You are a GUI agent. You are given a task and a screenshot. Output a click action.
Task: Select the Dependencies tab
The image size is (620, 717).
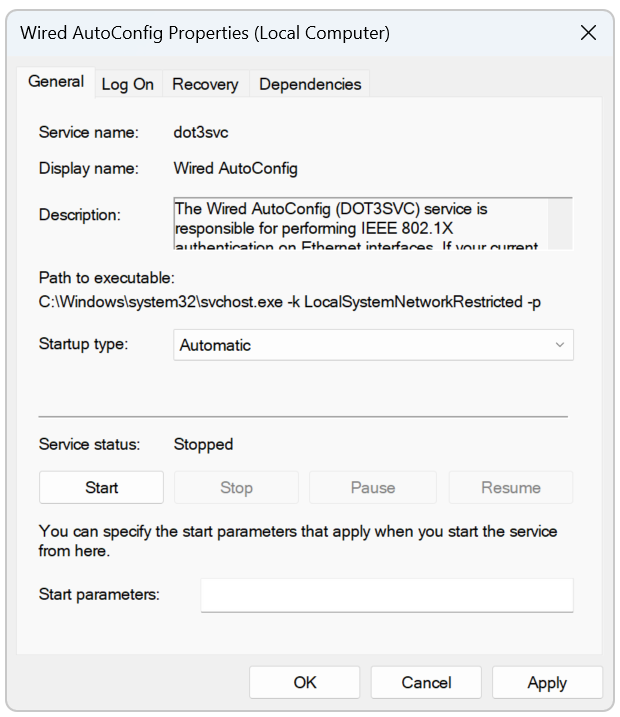click(x=309, y=85)
